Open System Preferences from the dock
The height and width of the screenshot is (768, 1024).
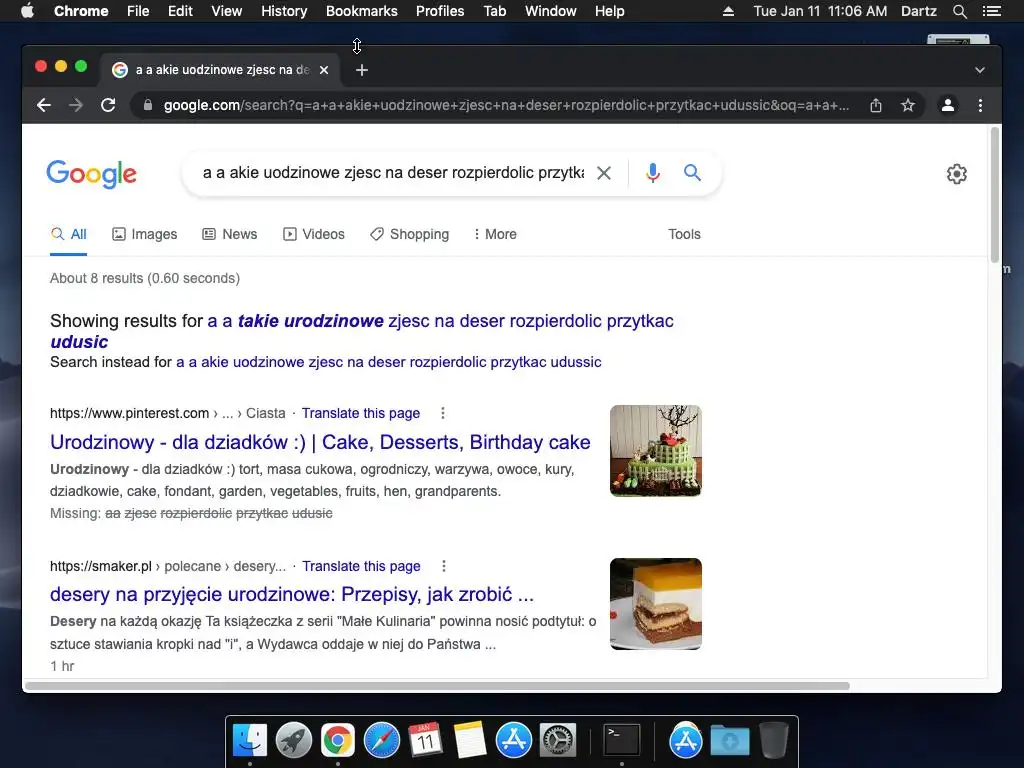click(557, 740)
